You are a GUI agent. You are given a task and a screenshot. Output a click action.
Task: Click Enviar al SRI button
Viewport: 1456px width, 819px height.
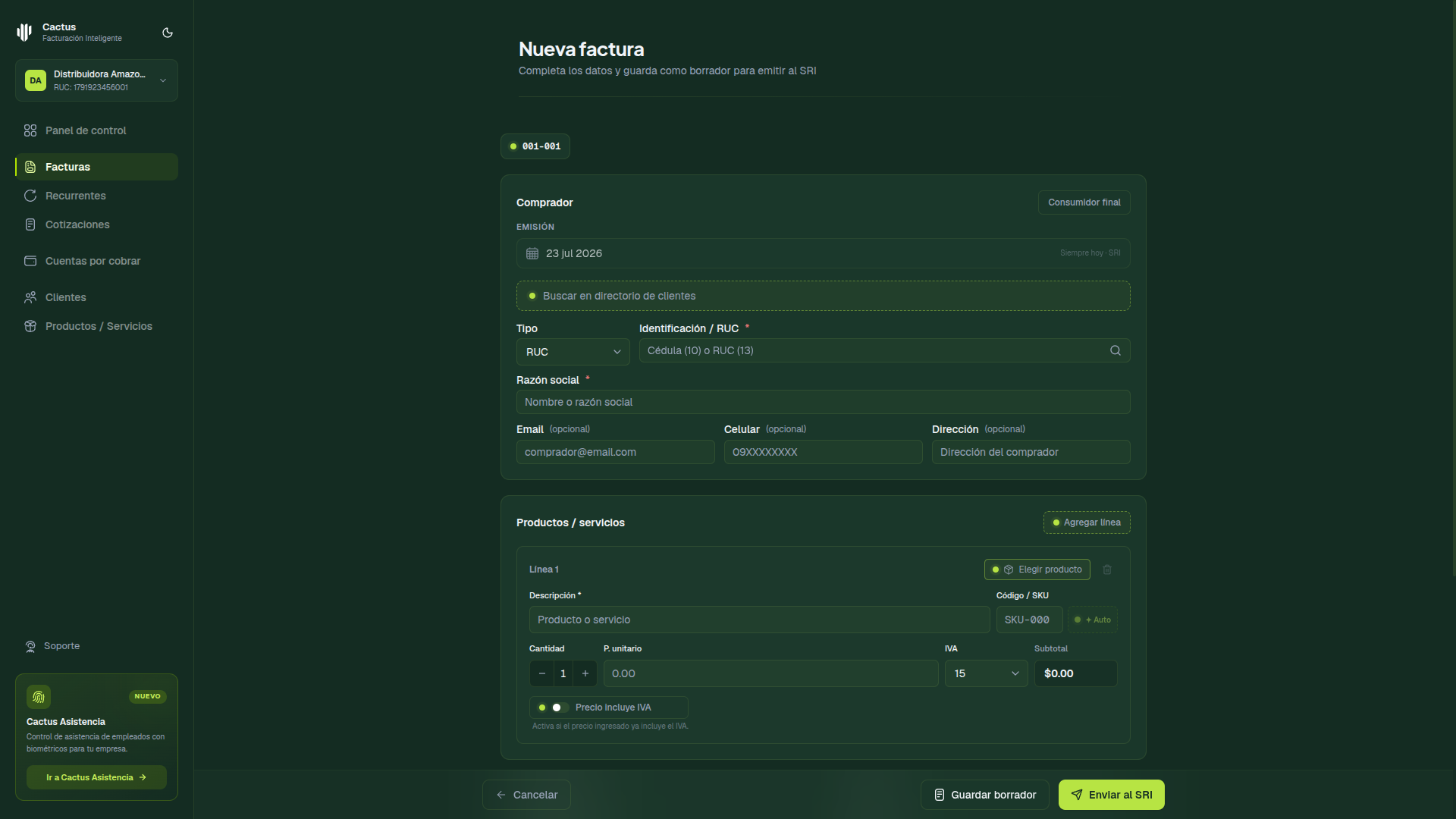click(x=1112, y=795)
